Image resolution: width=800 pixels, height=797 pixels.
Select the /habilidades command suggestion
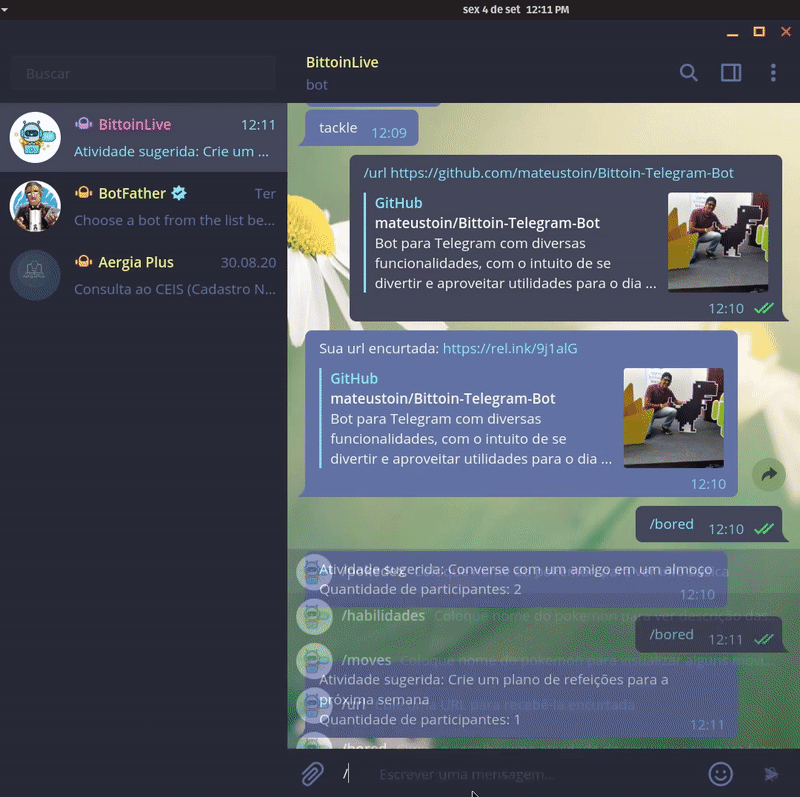[x=383, y=616]
